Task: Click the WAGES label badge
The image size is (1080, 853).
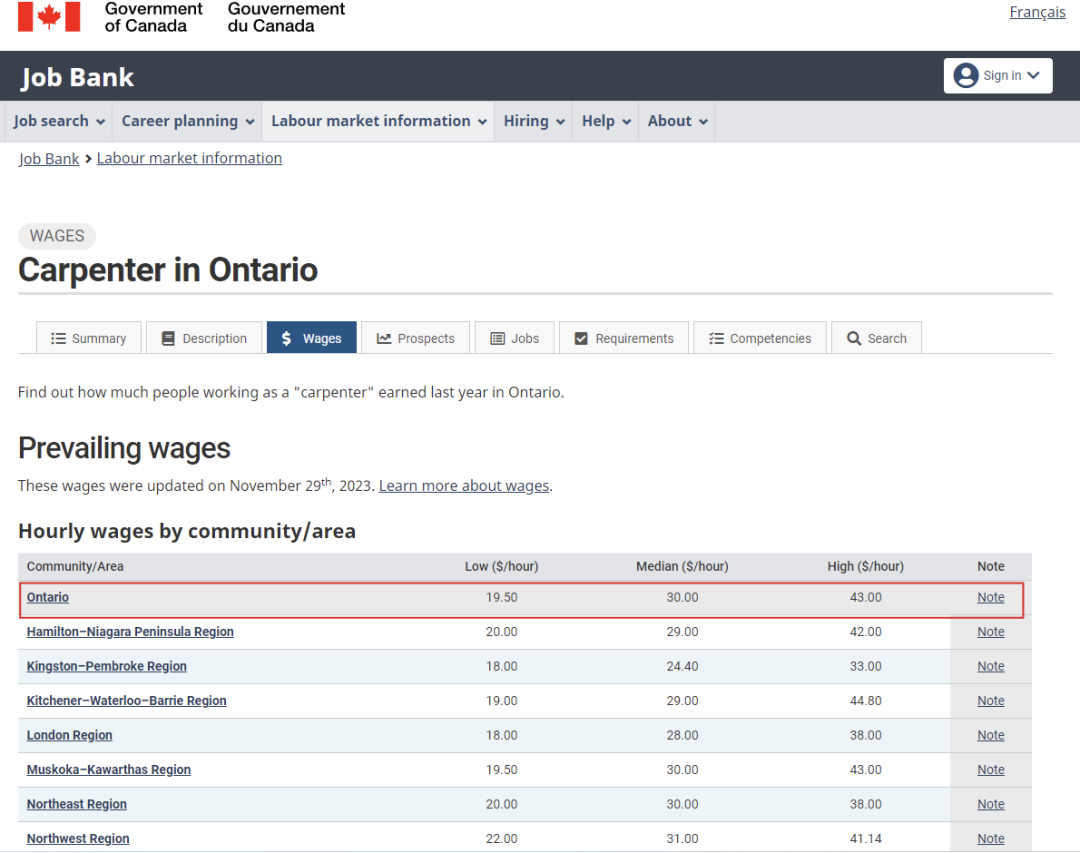Action: [57, 236]
